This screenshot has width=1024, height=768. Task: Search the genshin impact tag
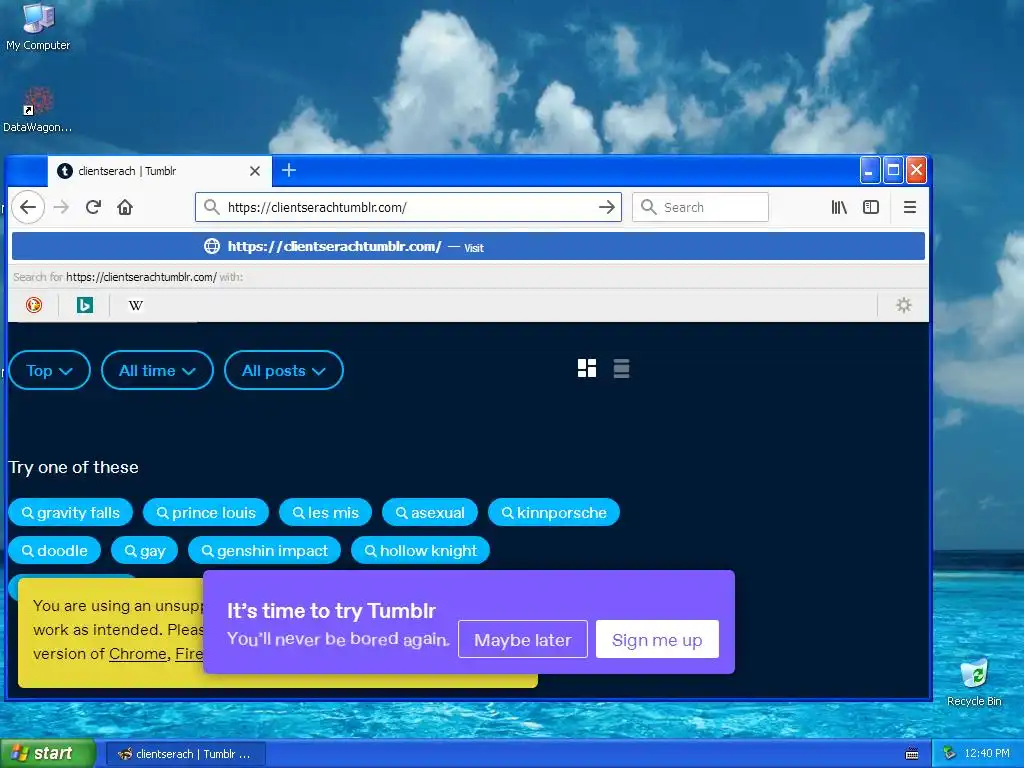click(264, 551)
